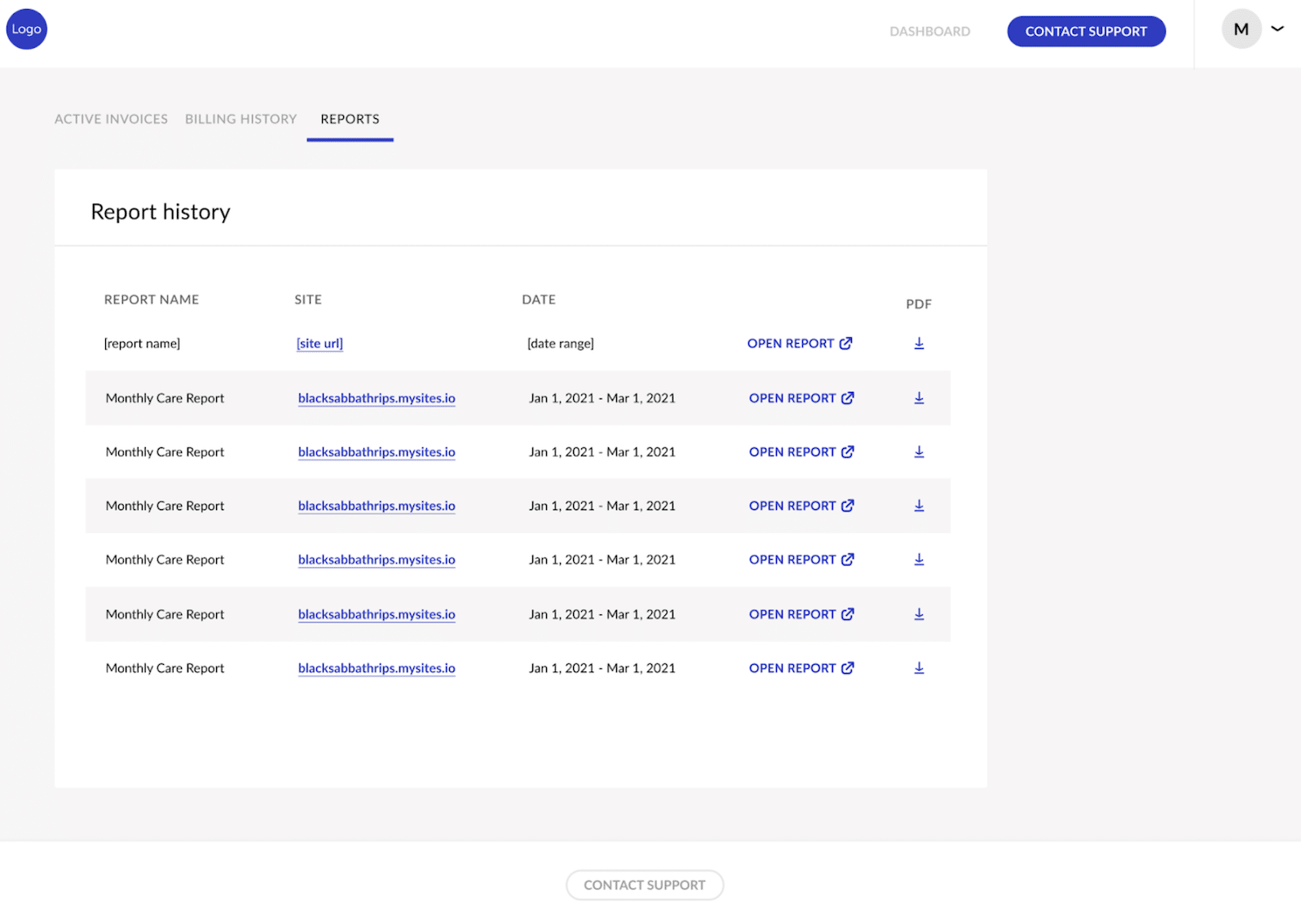Image resolution: width=1301 pixels, height=924 pixels.
Task: Download PDF for last Monthly Care Report
Action: click(x=919, y=668)
